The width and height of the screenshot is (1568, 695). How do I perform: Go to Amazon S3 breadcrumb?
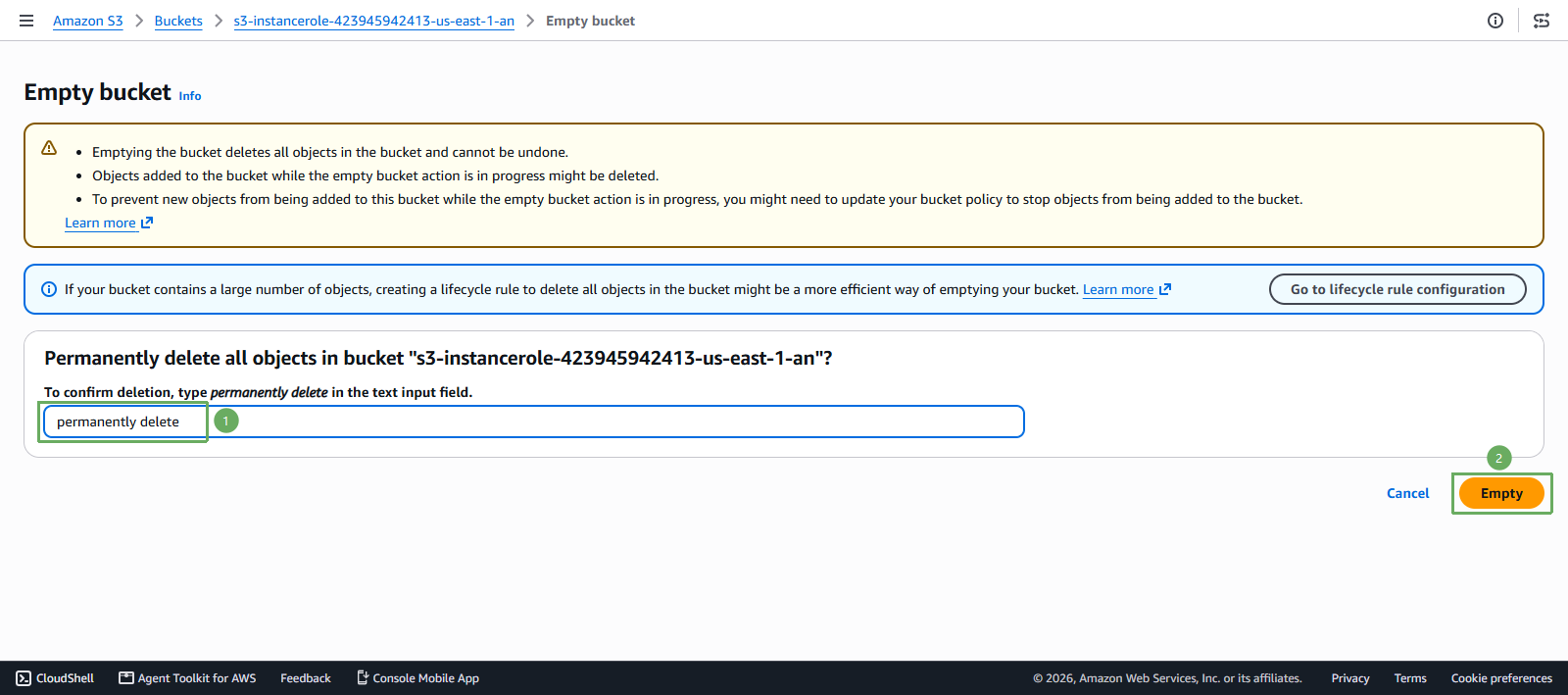[x=88, y=21]
